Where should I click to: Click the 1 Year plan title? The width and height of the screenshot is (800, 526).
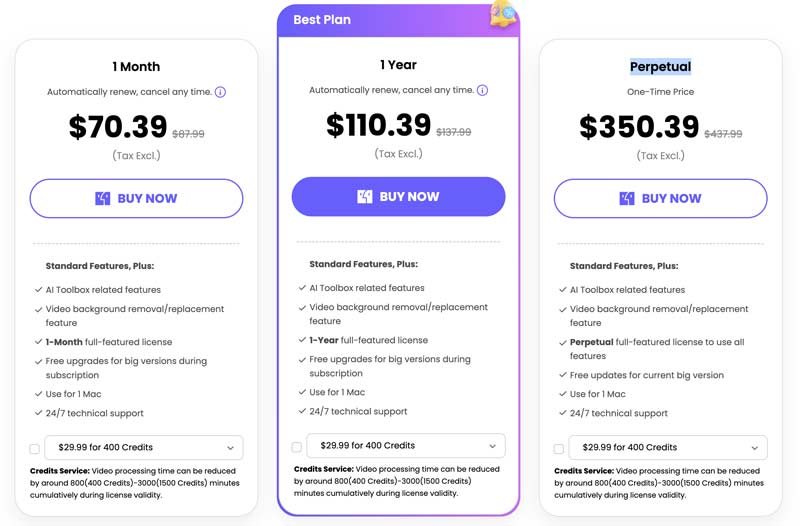point(398,65)
